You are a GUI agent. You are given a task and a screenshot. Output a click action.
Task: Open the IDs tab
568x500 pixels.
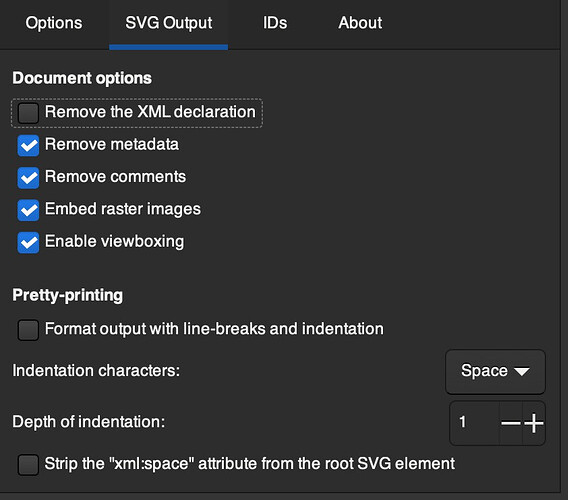(x=275, y=23)
